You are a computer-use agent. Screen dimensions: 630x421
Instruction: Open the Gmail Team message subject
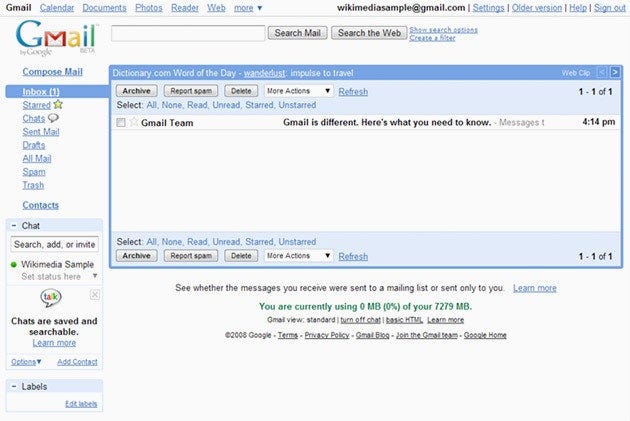[387, 122]
